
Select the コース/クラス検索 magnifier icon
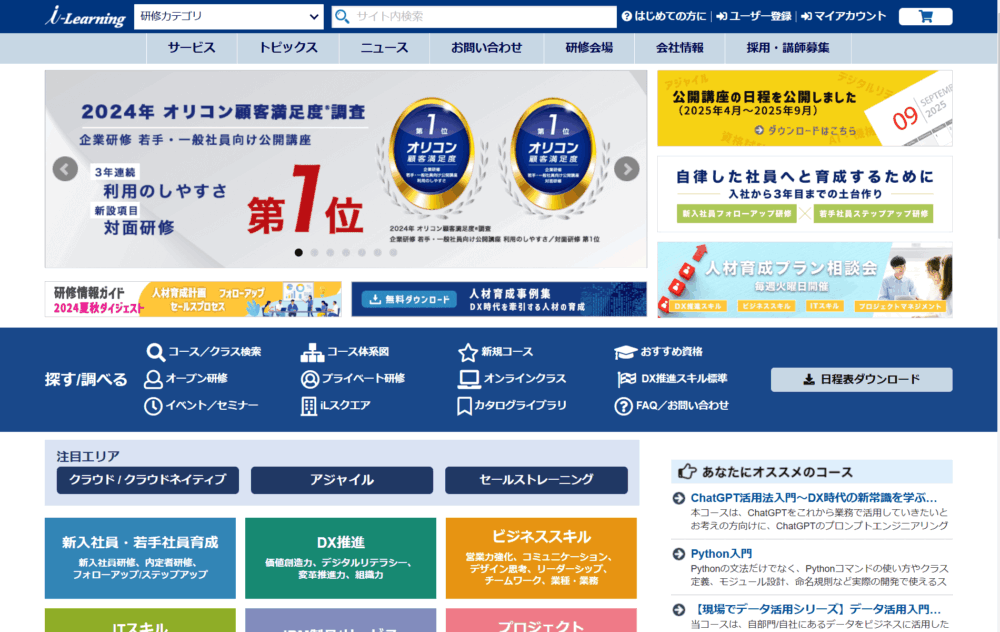point(156,352)
